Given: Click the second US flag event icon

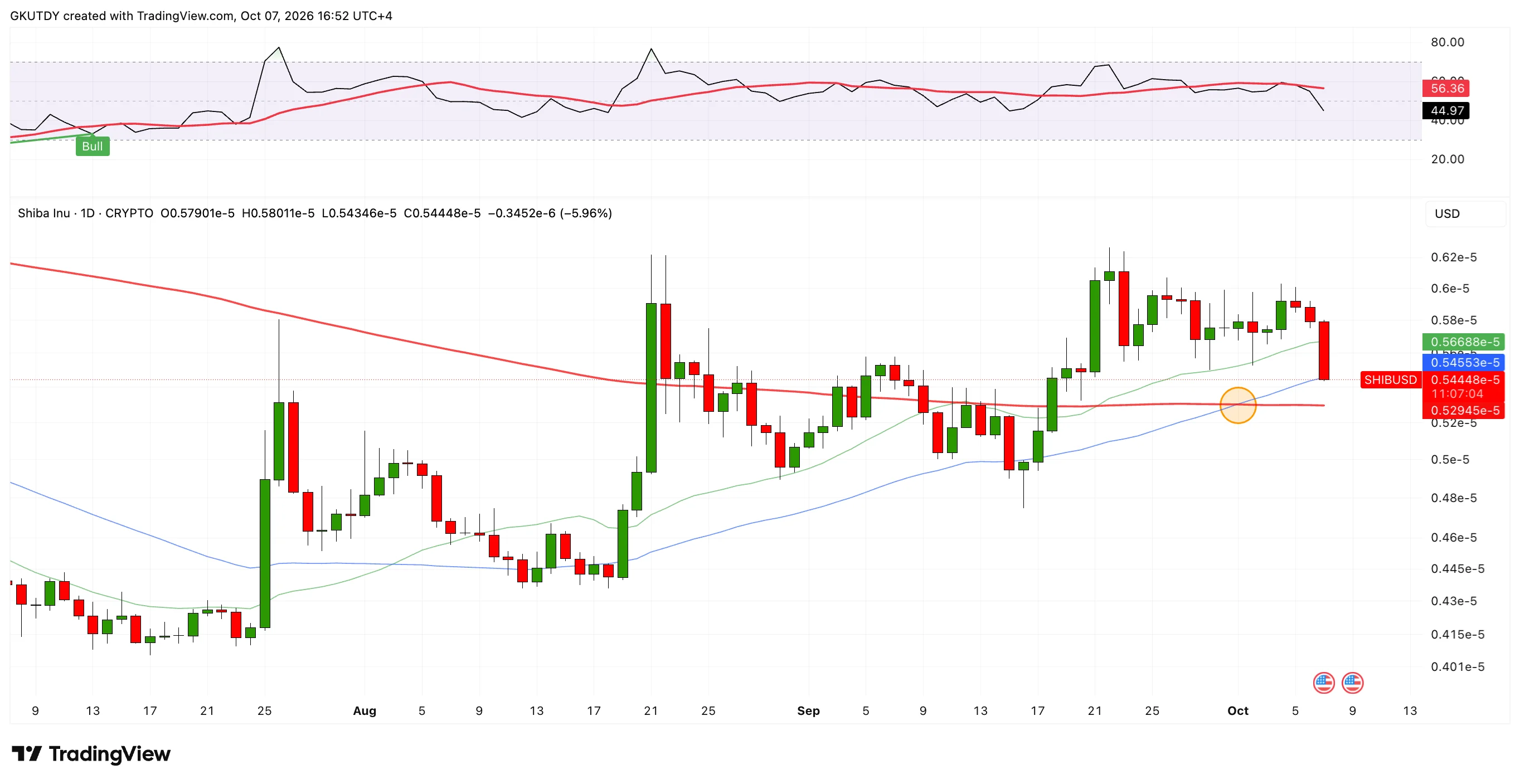Looking at the screenshot, I should (1352, 683).
